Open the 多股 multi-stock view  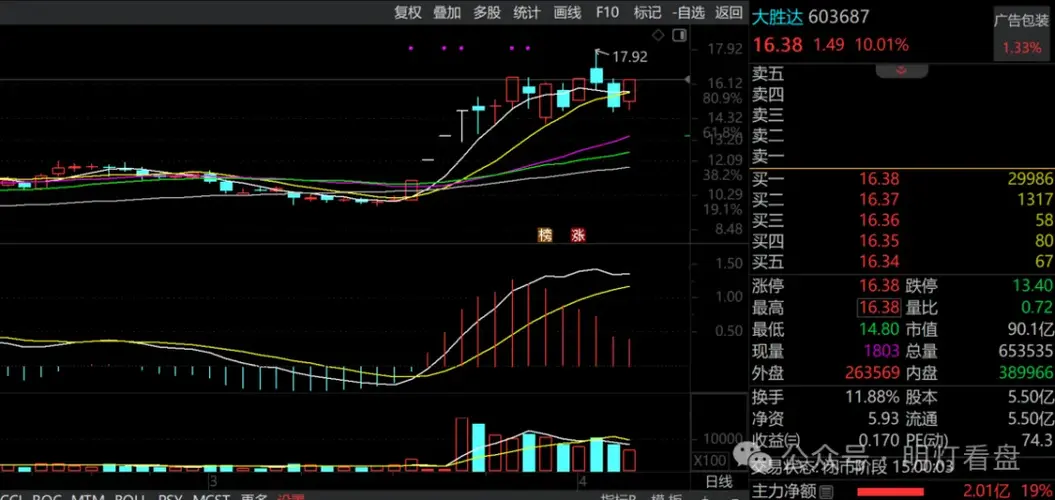point(486,12)
